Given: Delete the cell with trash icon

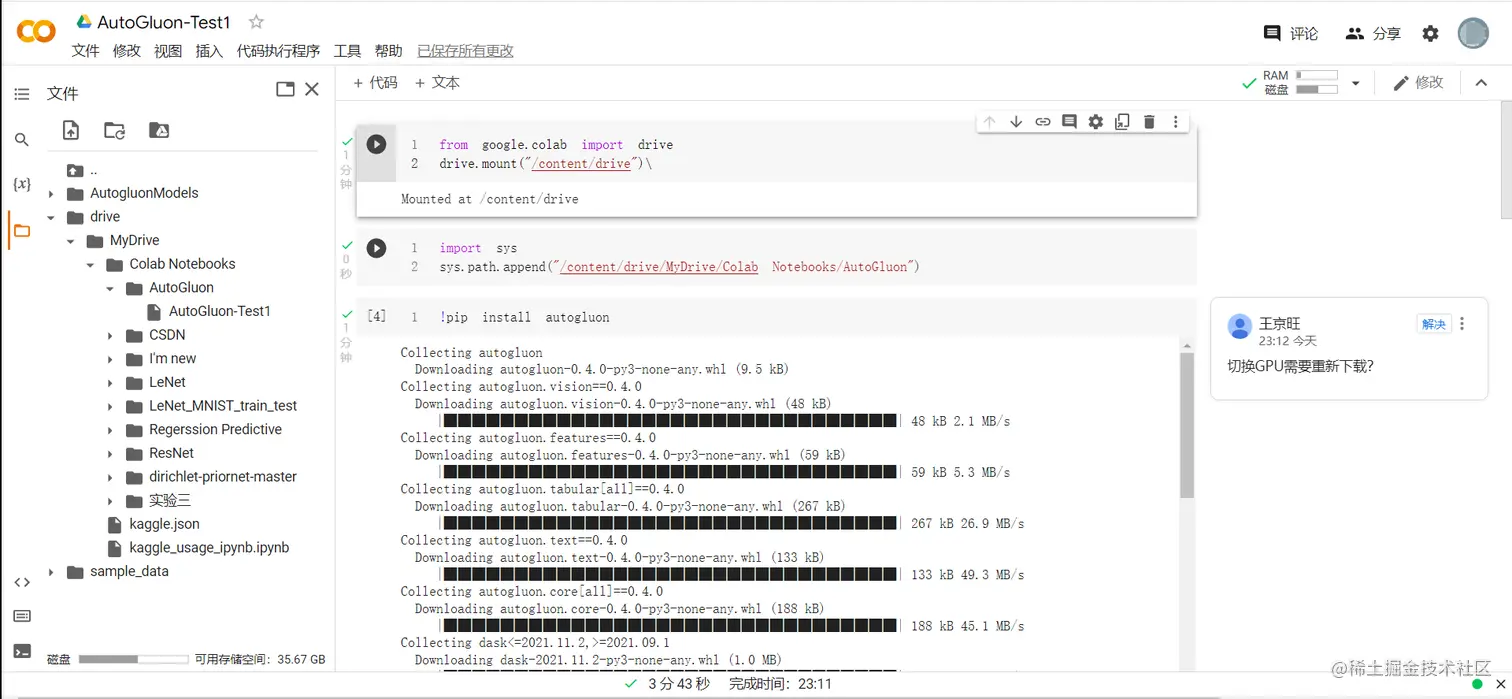Looking at the screenshot, I should 1149,122.
